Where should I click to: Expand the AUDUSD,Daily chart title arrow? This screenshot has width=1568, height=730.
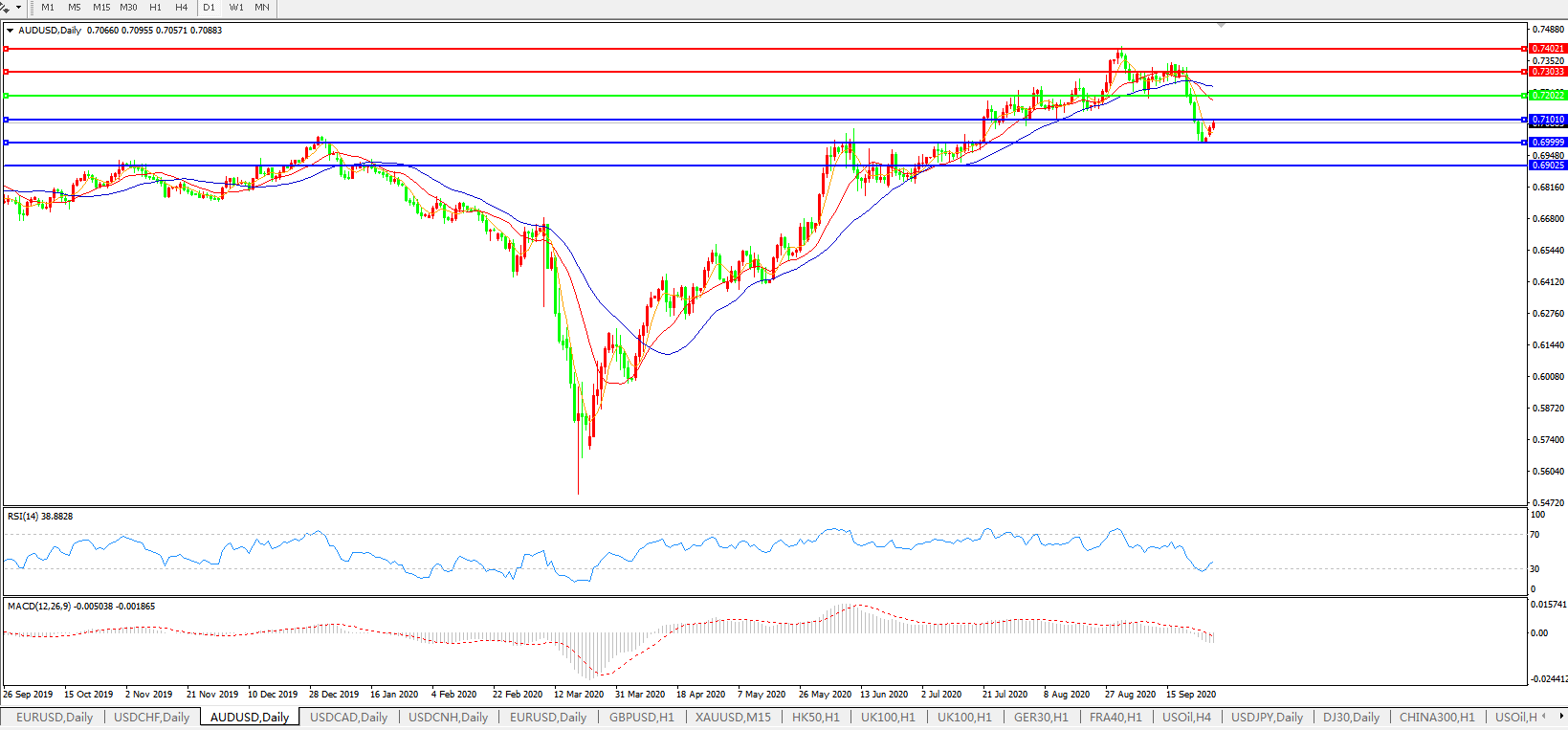(x=10, y=31)
